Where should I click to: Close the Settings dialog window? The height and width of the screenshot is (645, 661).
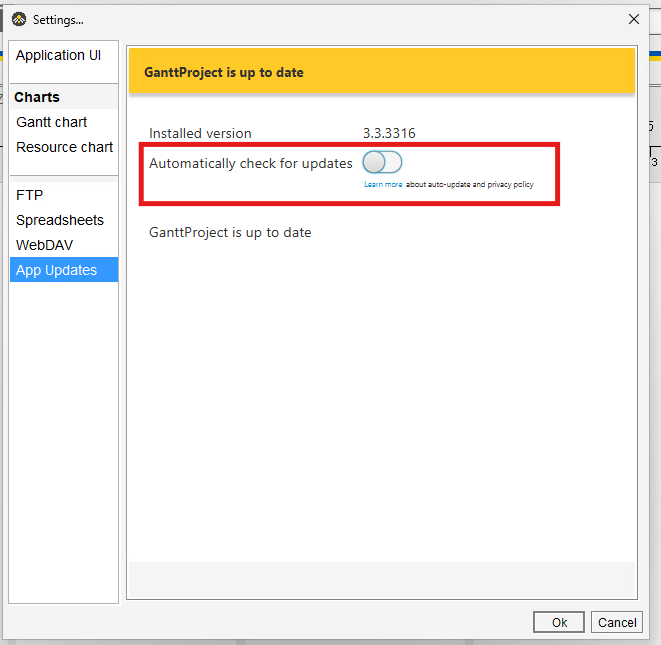pyautogui.click(x=634, y=19)
